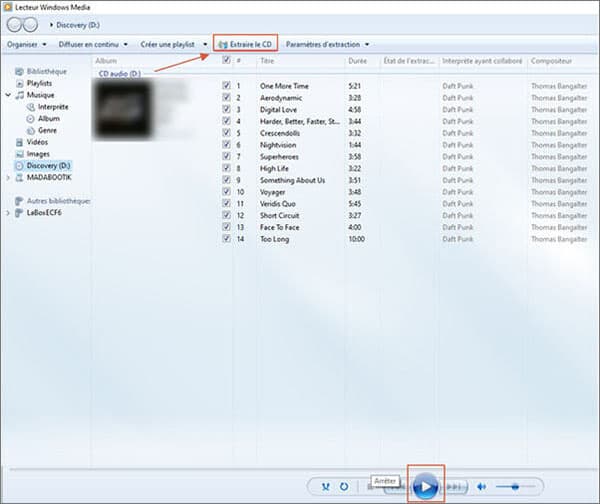Sort by État de l'extraction column
Screen dimensions: 600x504
(409, 61)
